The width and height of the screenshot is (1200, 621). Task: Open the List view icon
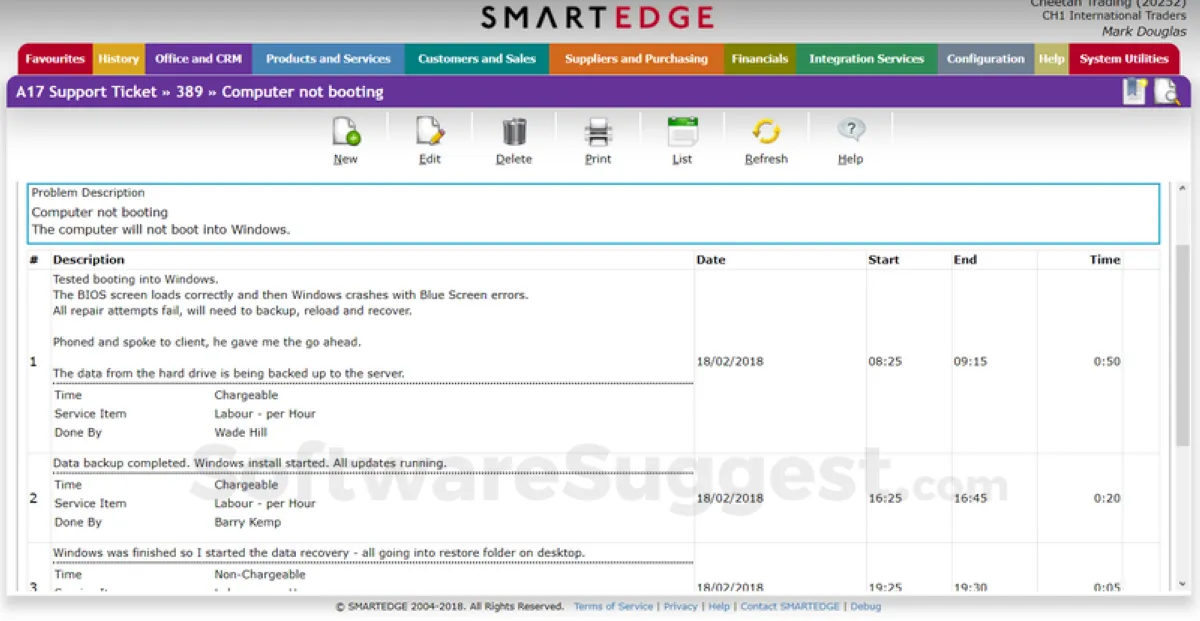[682, 131]
